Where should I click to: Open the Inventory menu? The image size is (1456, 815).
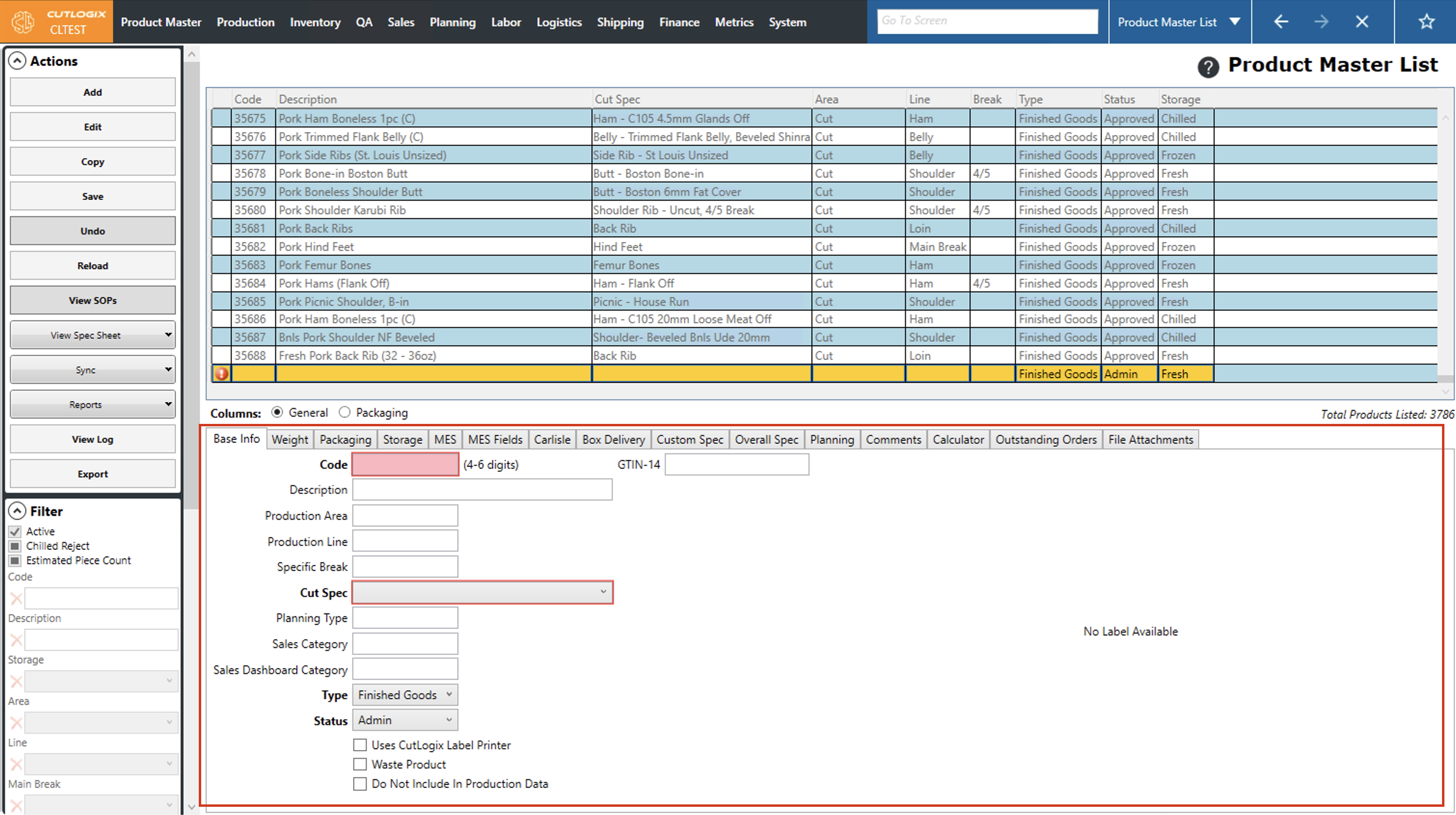coord(315,22)
